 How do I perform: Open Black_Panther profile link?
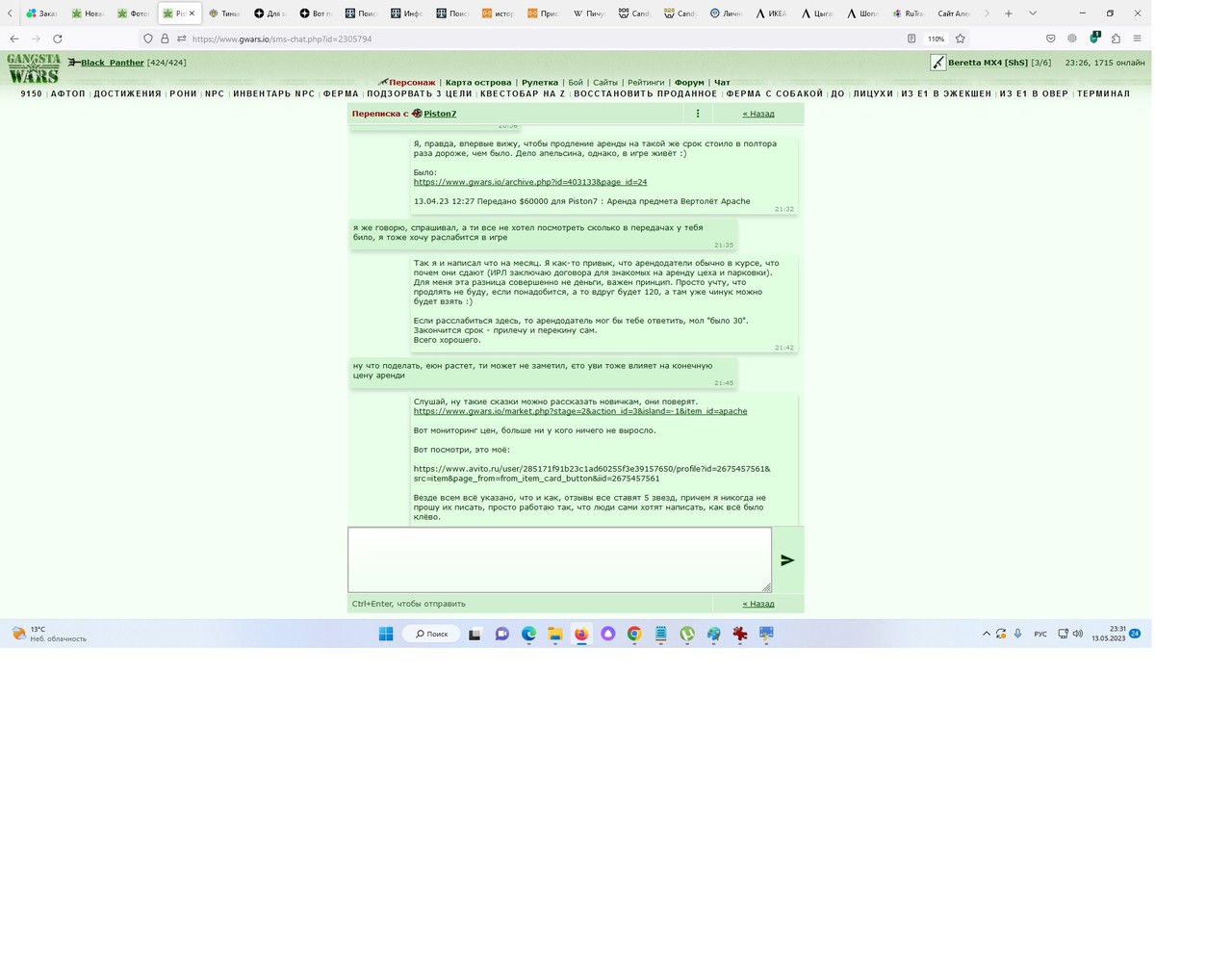point(112,63)
